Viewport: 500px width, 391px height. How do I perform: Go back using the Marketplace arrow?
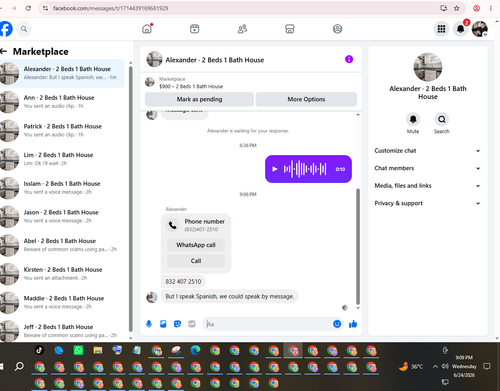4,51
